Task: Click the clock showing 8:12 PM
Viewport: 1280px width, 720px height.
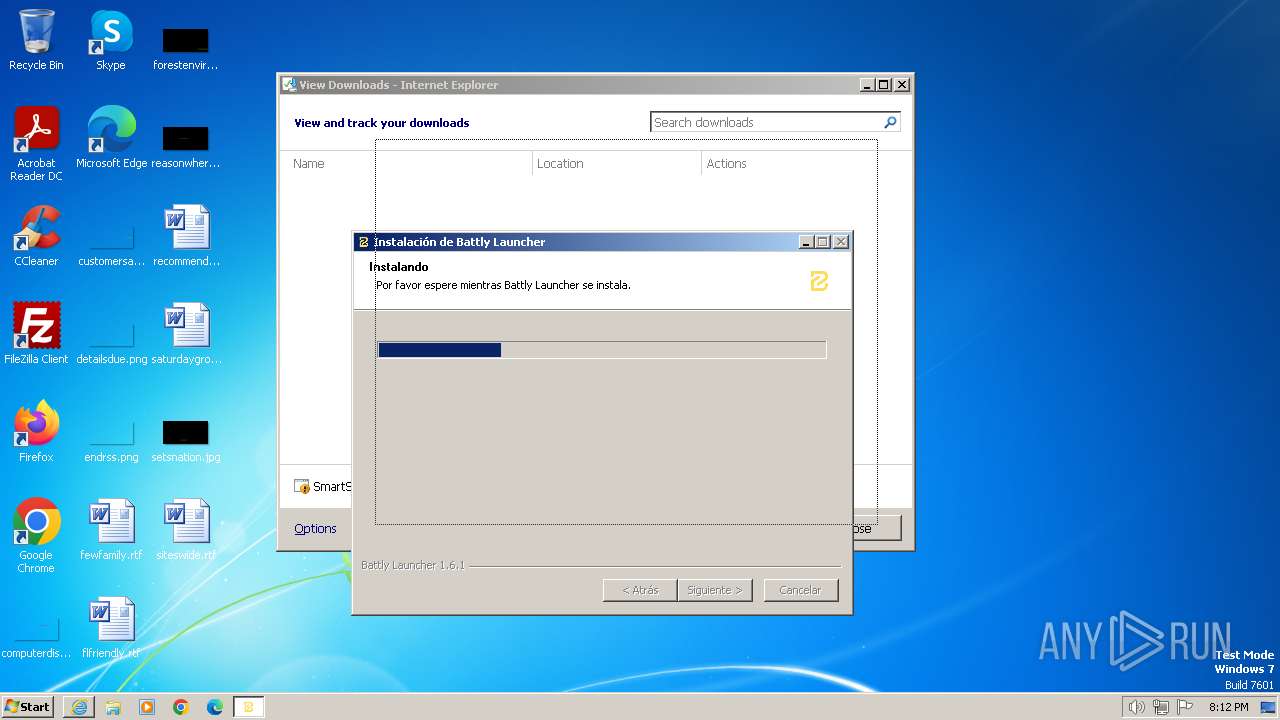Action: point(1228,707)
